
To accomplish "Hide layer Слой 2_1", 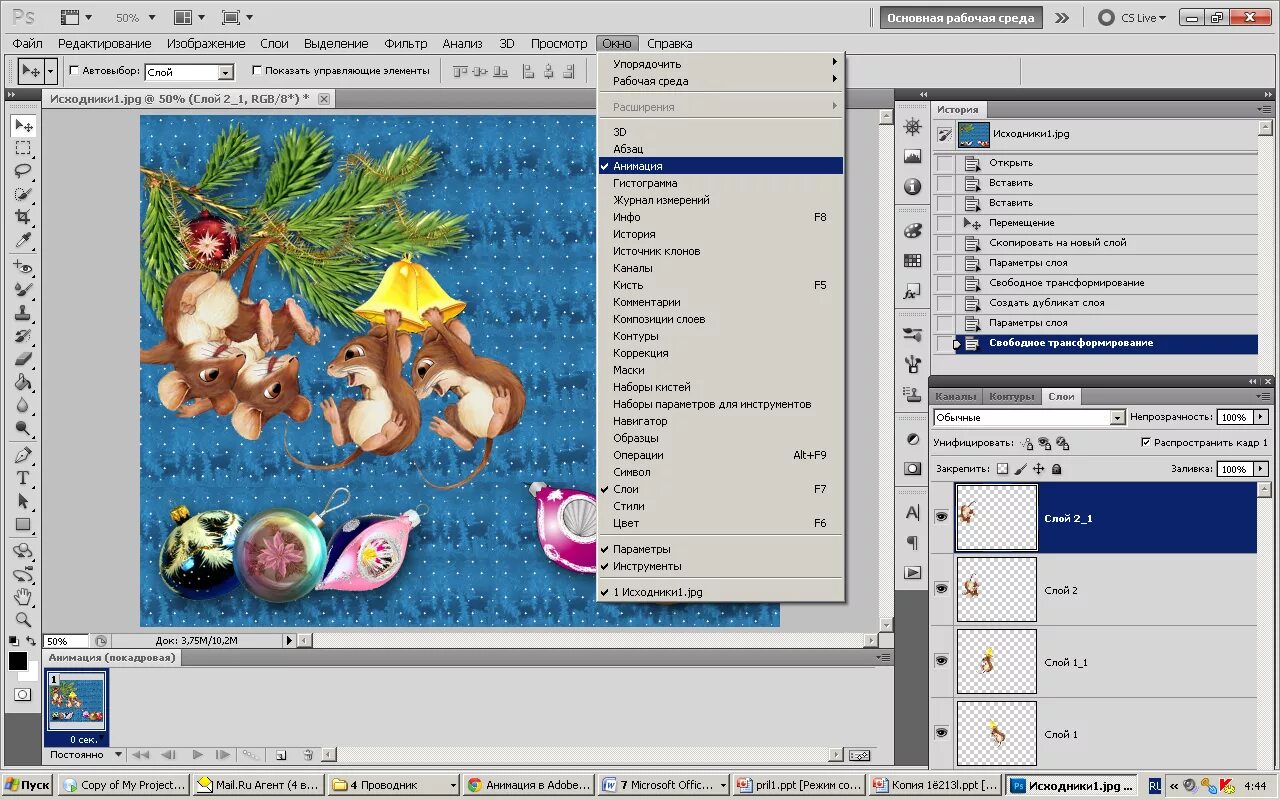I will pos(941,517).
